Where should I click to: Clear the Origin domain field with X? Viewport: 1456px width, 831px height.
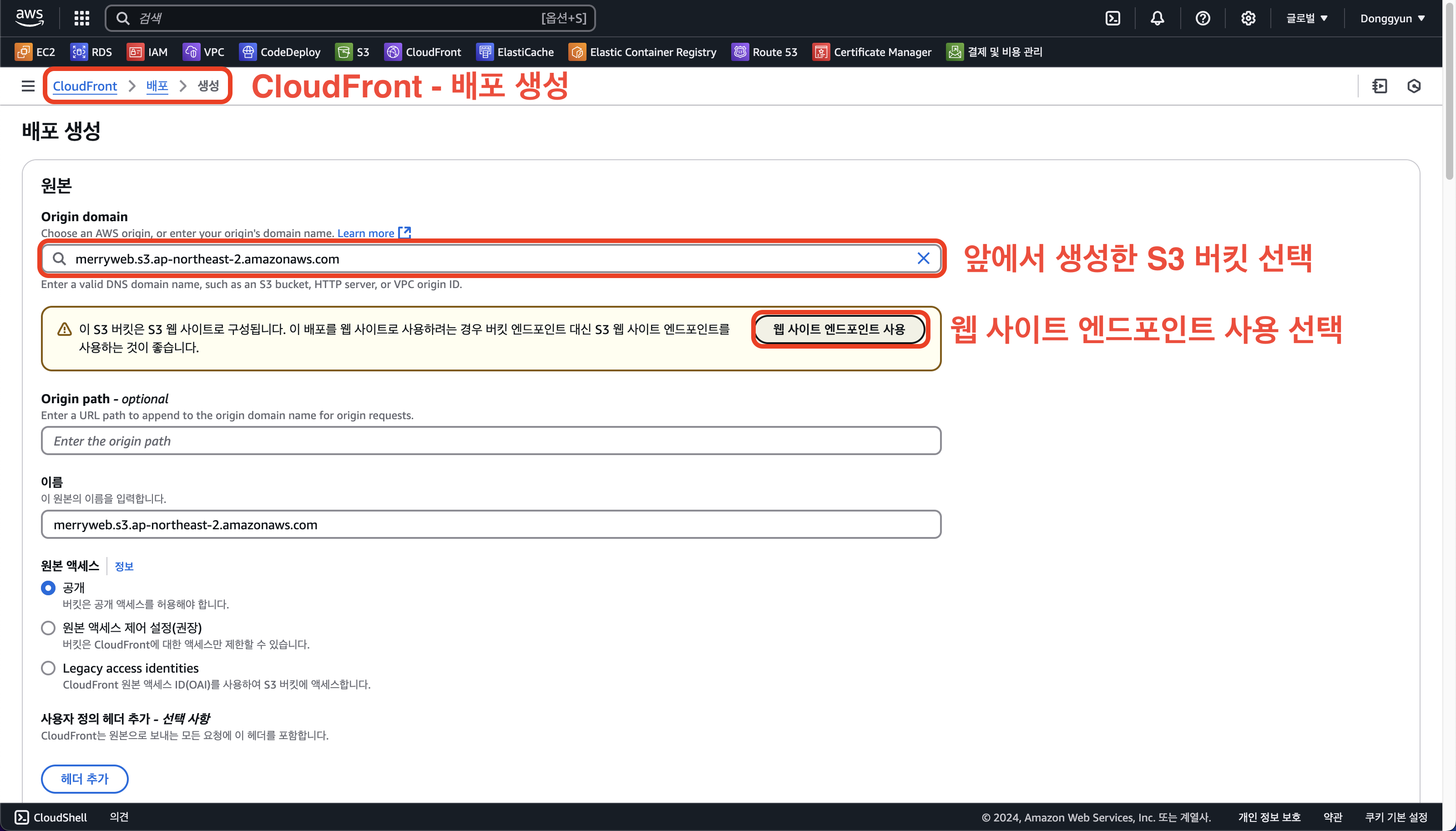click(923, 258)
